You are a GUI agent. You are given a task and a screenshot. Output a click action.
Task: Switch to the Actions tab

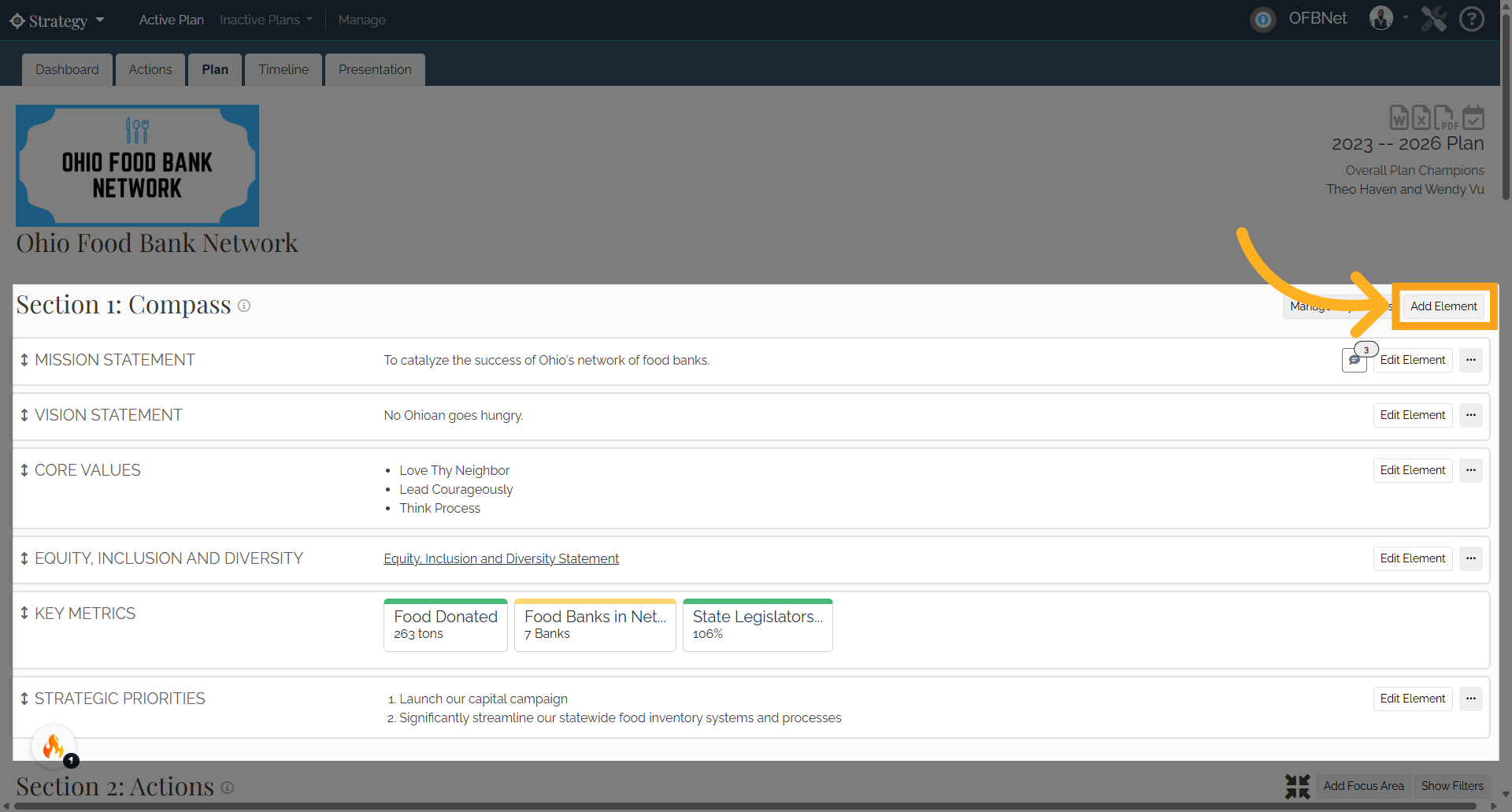coord(150,69)
